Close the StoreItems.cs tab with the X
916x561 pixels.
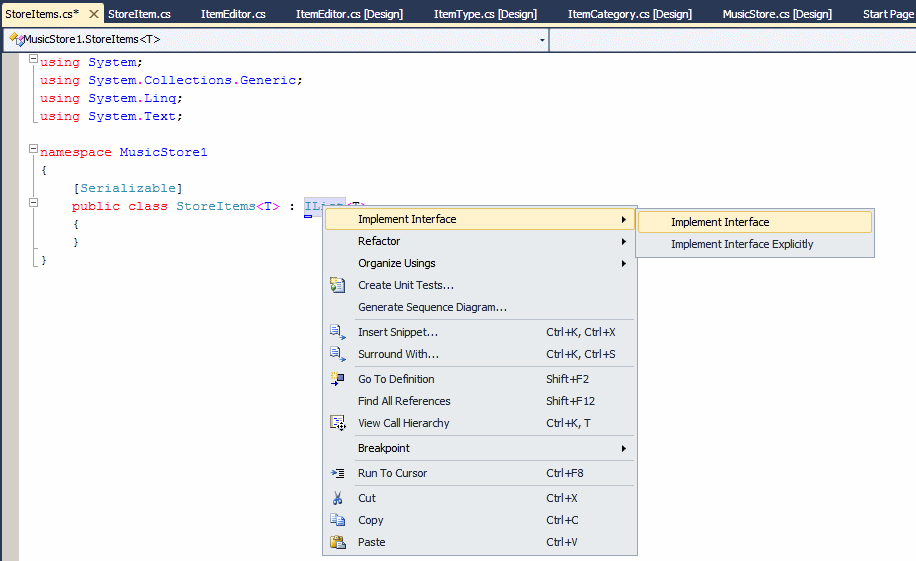point(93,13)
